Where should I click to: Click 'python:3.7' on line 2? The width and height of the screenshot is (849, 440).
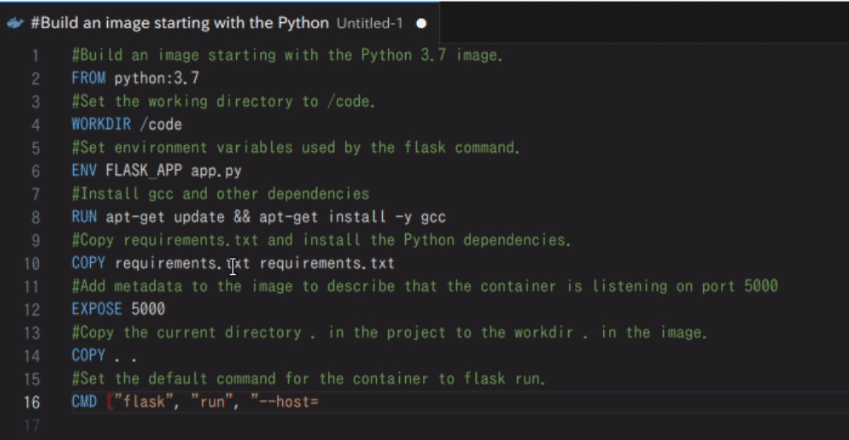(156, 78)
